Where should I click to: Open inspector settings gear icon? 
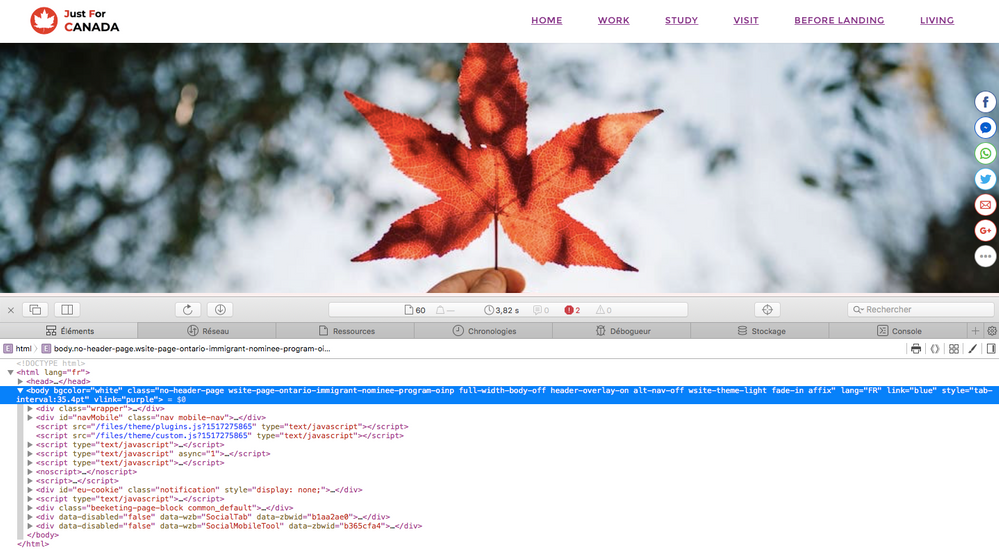[x=991, y=331]
